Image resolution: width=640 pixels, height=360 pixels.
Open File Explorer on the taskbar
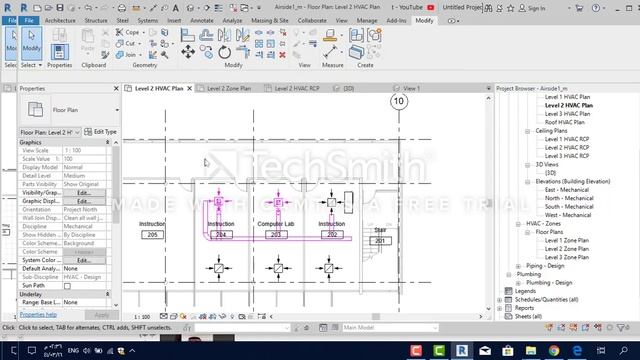point(531,350)
